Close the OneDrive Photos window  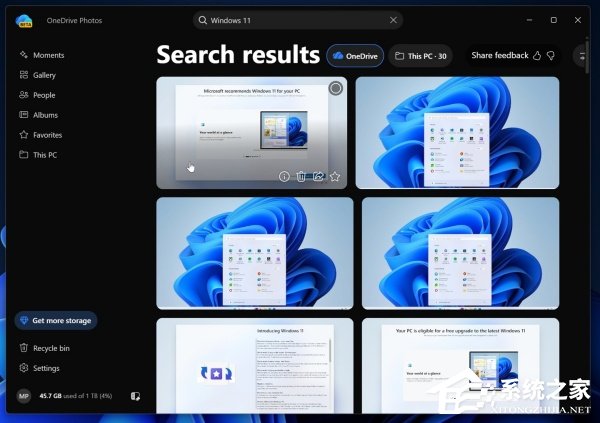click(578, 20)
